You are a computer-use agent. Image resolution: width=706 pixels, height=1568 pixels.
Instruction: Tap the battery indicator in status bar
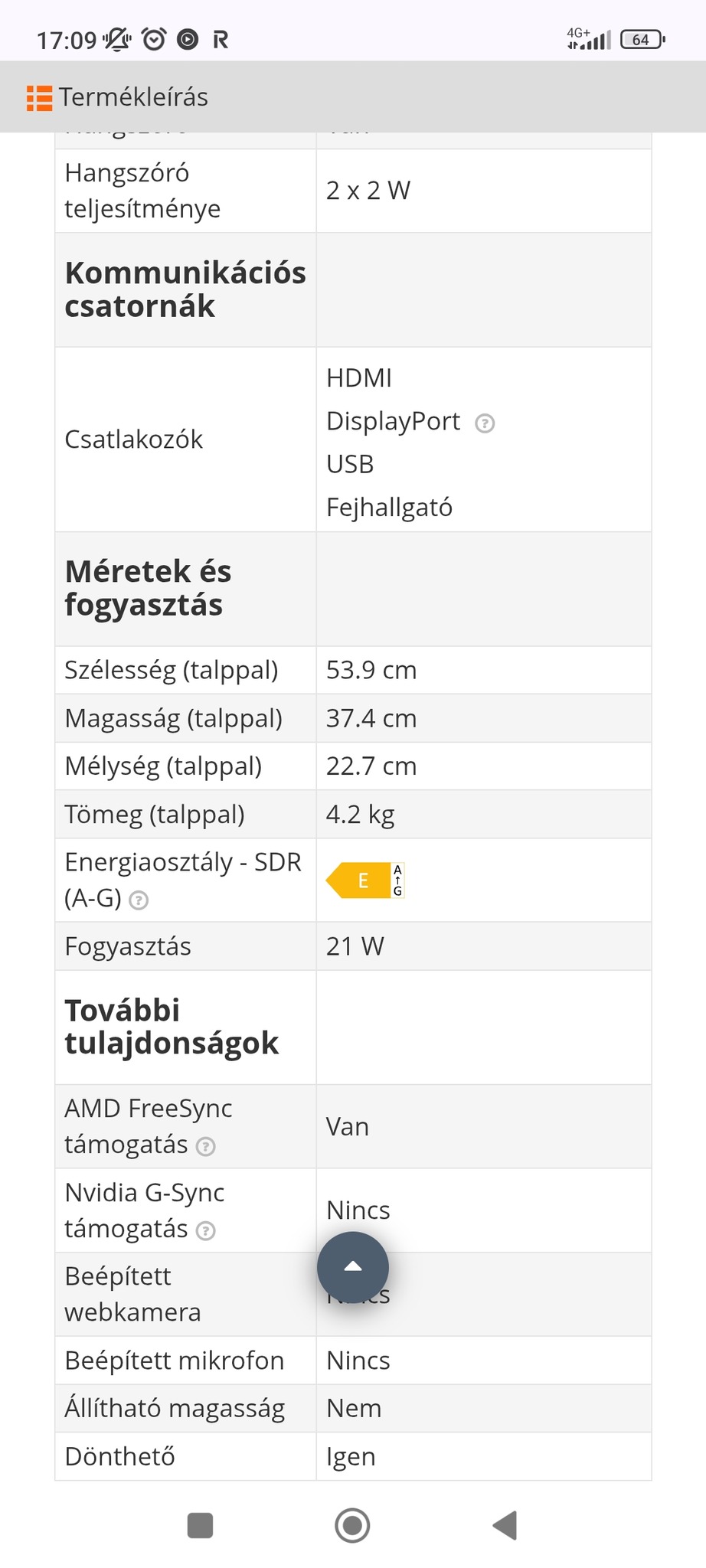tap(642, 40)
